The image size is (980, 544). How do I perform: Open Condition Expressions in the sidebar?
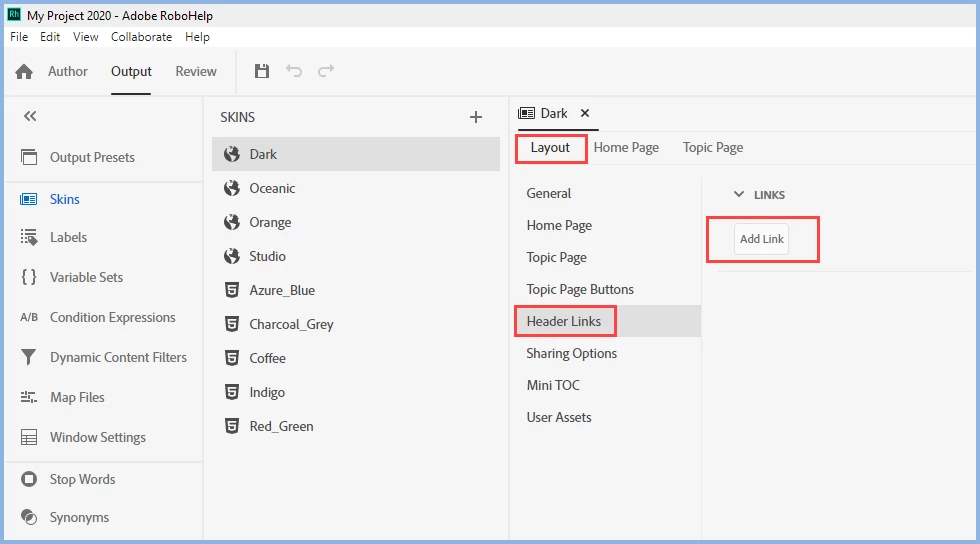(x=112, y=317)
